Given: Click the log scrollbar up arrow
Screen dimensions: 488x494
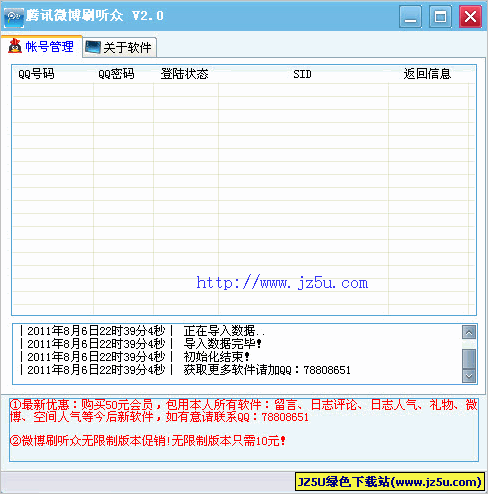Looking at the screenshot, I should tap(469, 332).
